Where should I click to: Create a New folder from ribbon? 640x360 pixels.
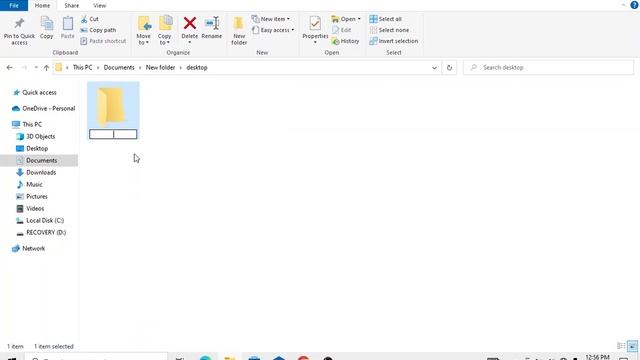239,31
